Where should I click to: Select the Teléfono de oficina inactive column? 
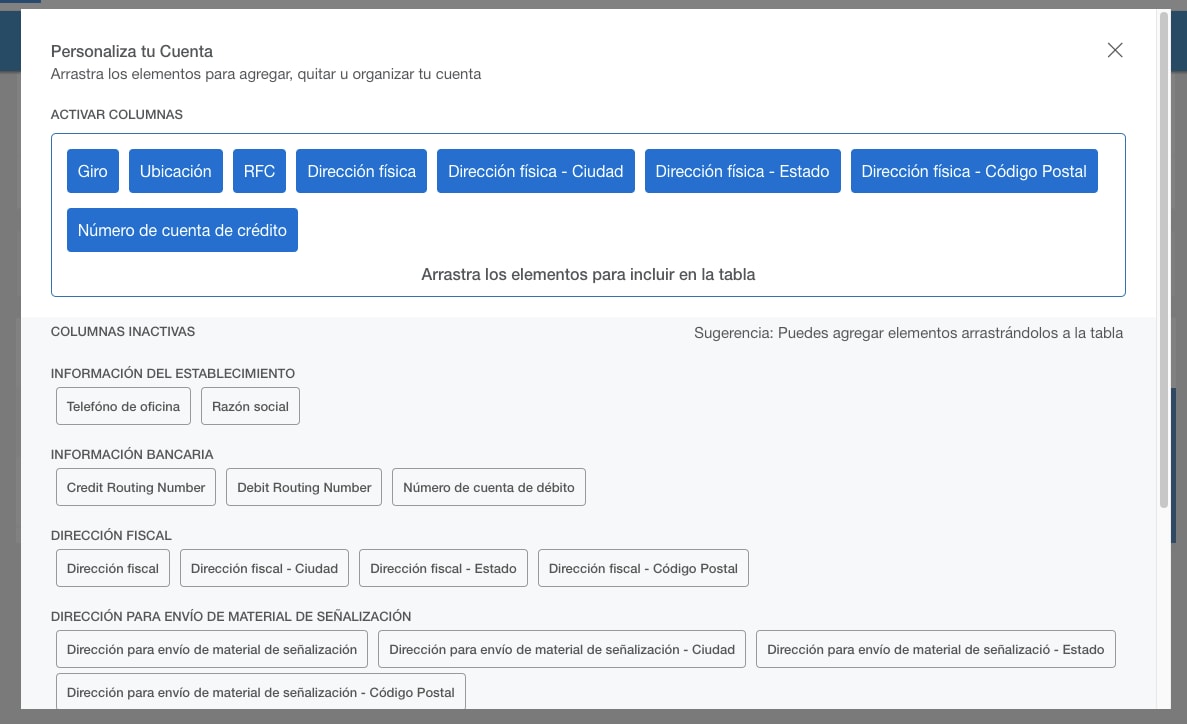point(123,406)
